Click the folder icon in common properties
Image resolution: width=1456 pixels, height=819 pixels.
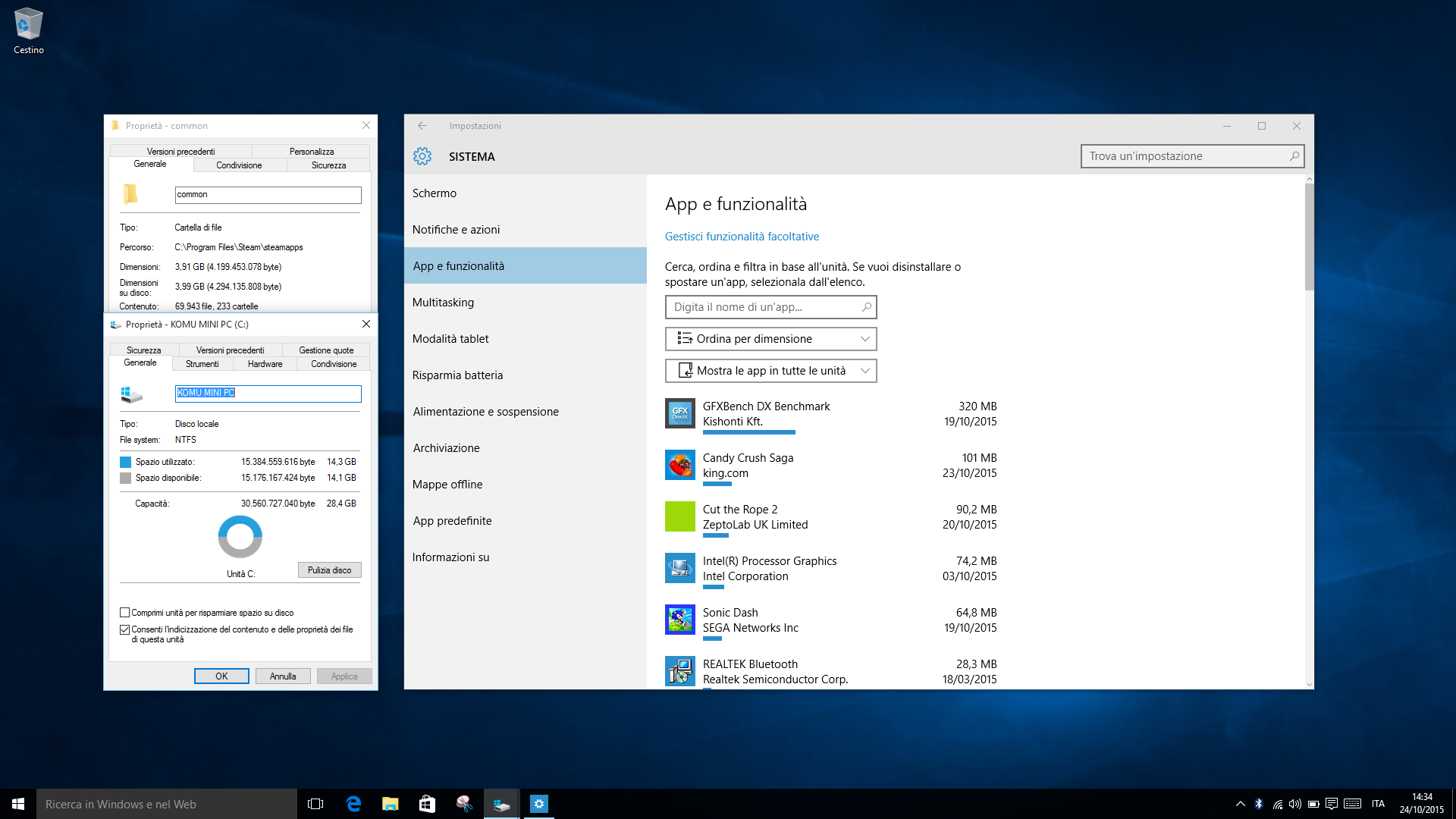130,195
